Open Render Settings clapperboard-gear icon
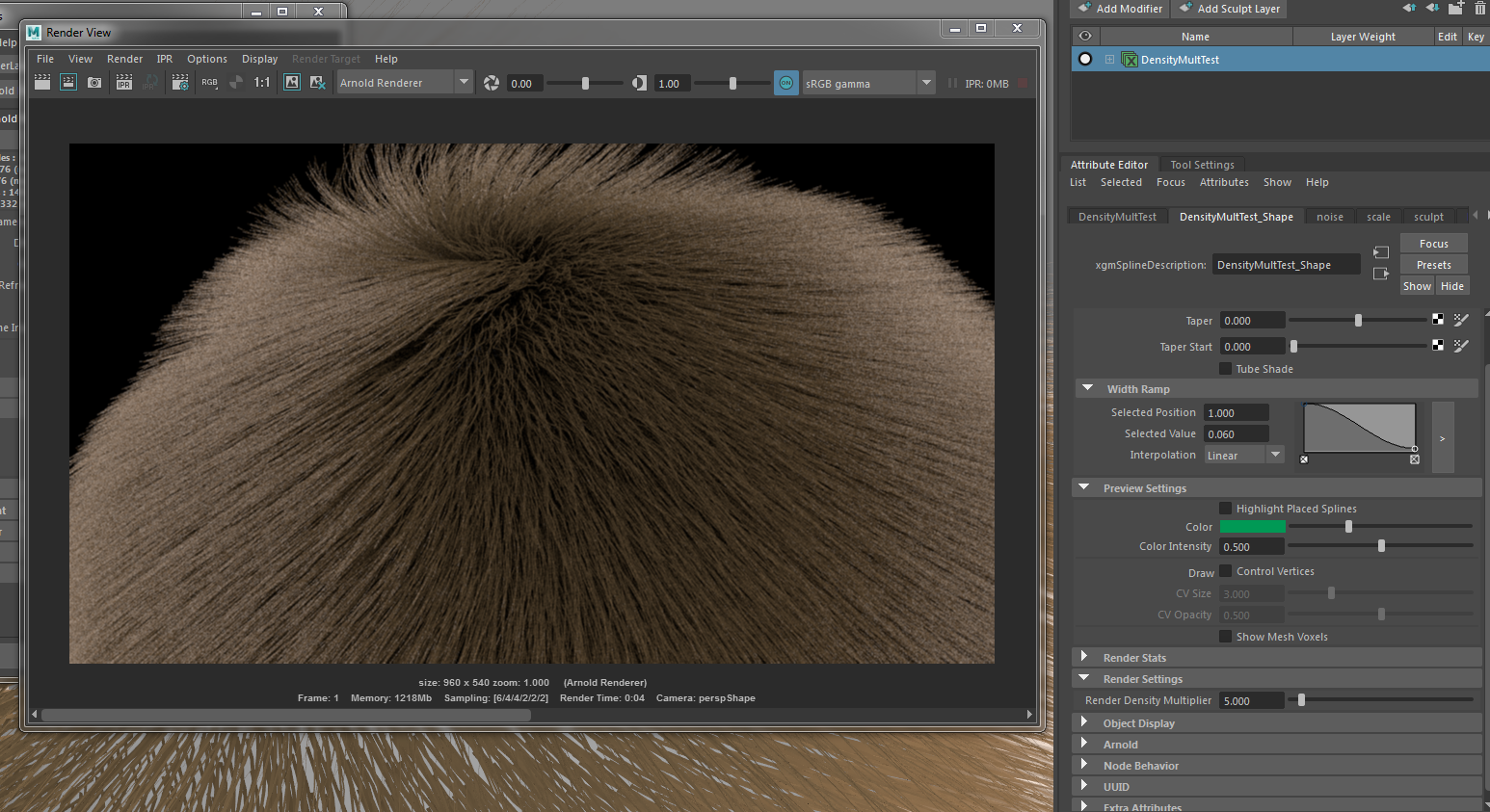This screenshot has height=812, width=1490. pyautogui.click(x=180, y=83)
